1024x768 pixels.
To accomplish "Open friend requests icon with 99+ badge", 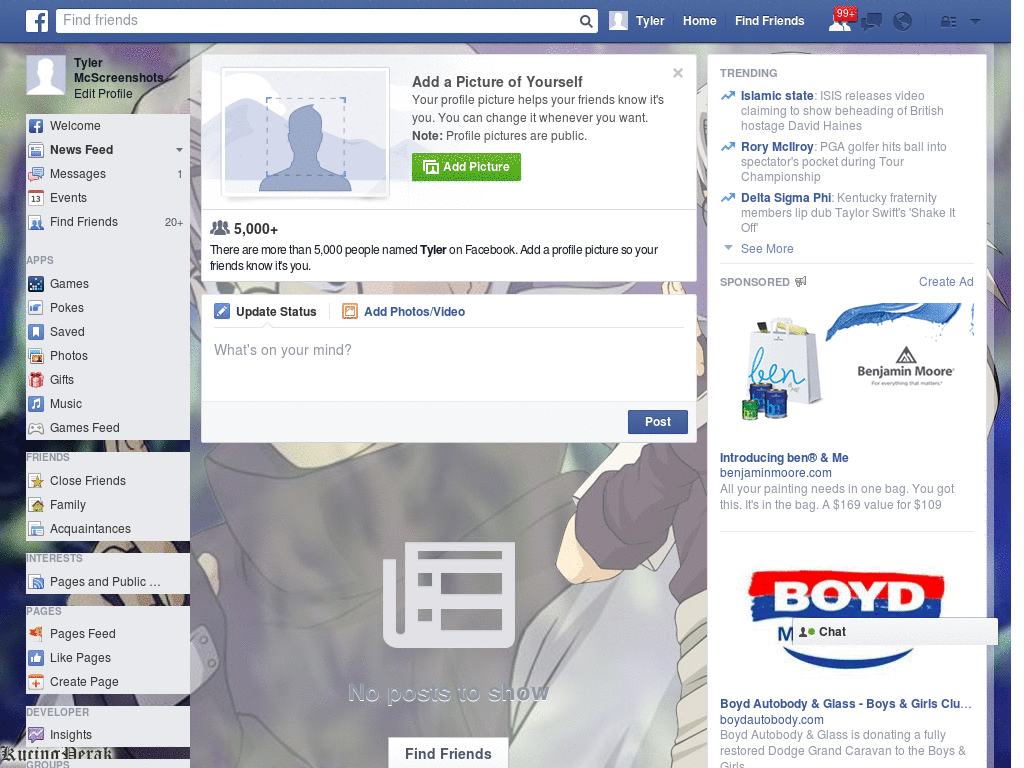I will point(840,20).
